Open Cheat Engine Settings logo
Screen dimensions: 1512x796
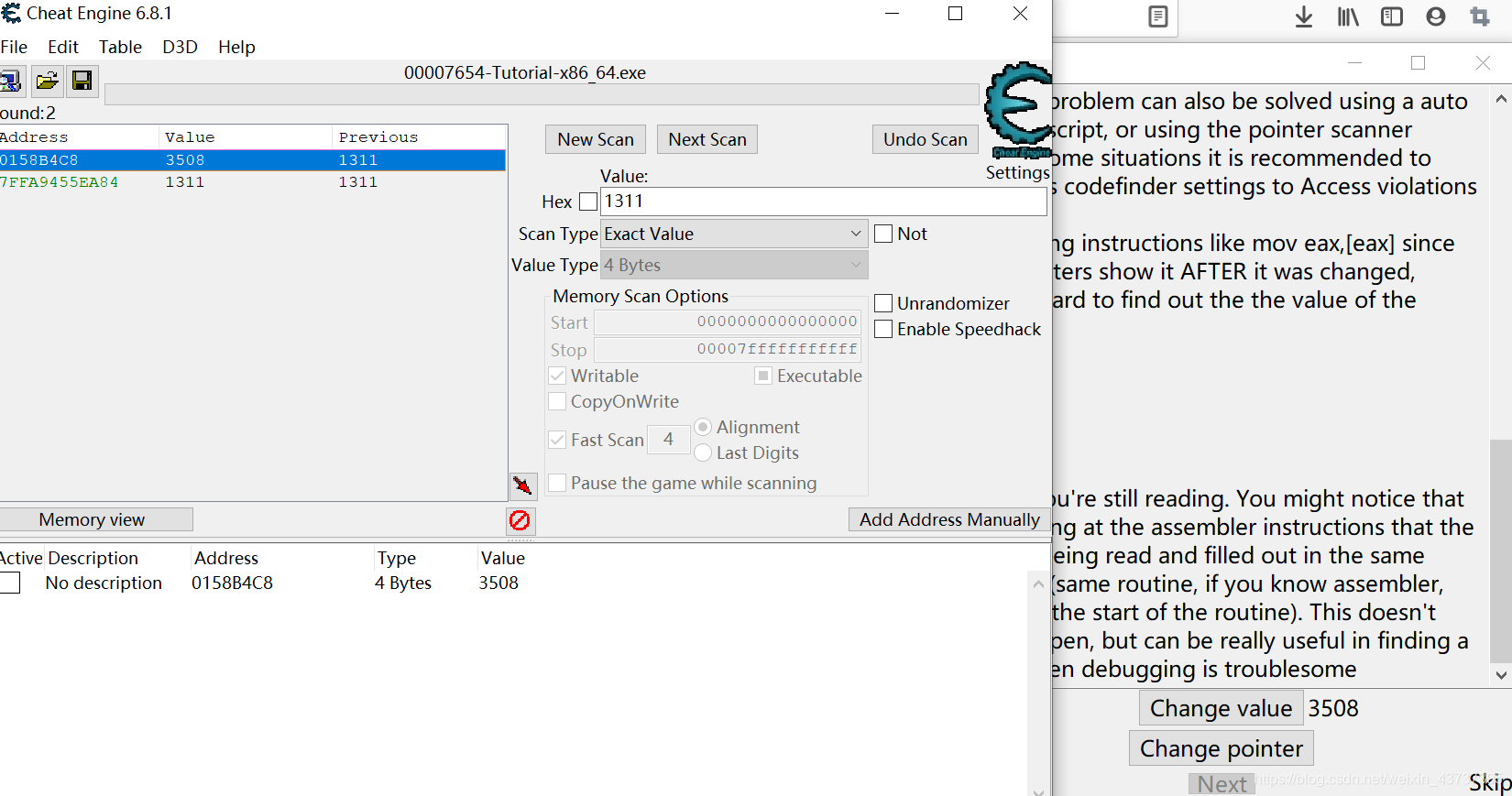(x=1017, y=112)
